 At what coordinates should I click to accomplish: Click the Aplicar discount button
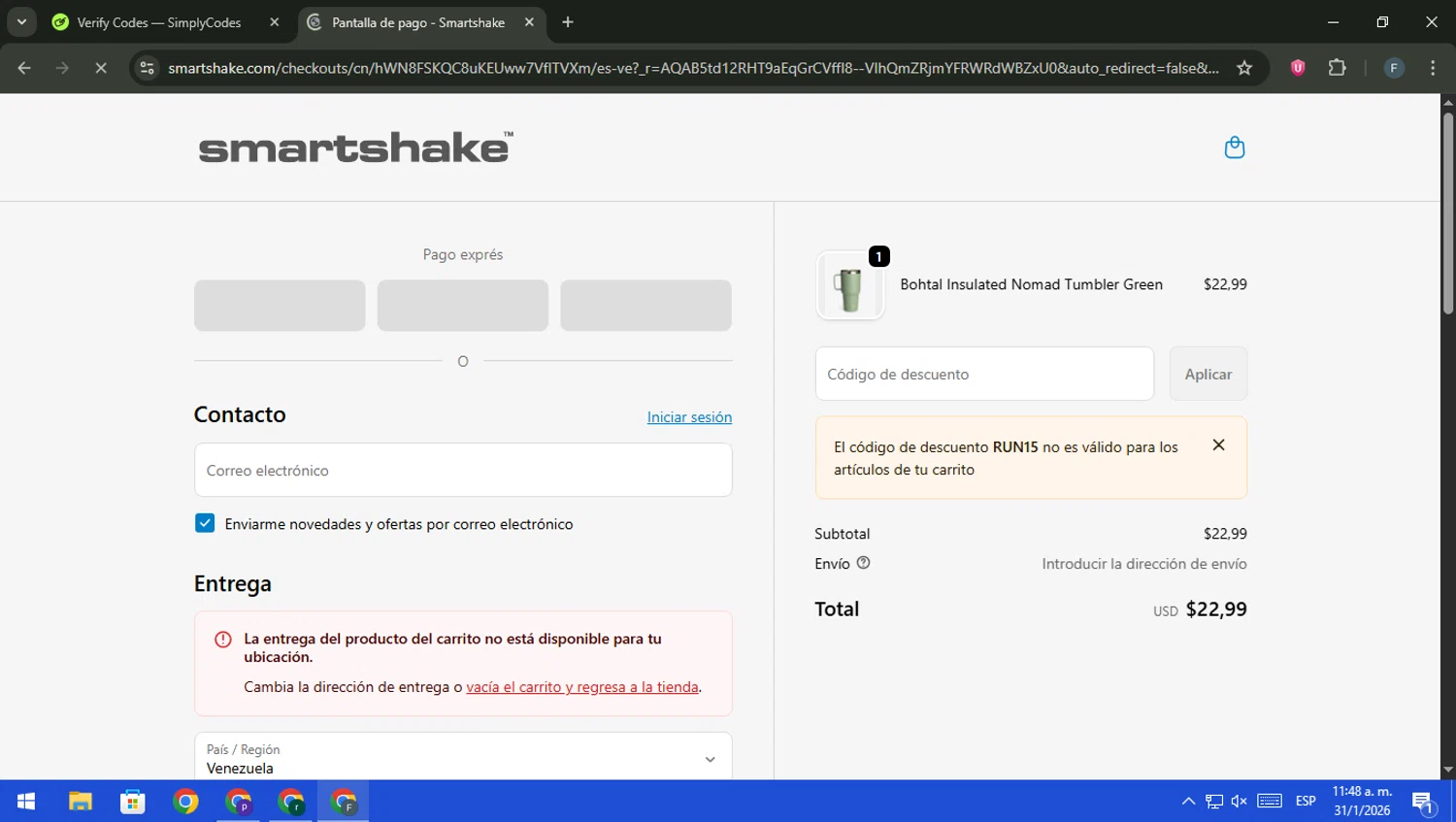tap(1208, 374)
